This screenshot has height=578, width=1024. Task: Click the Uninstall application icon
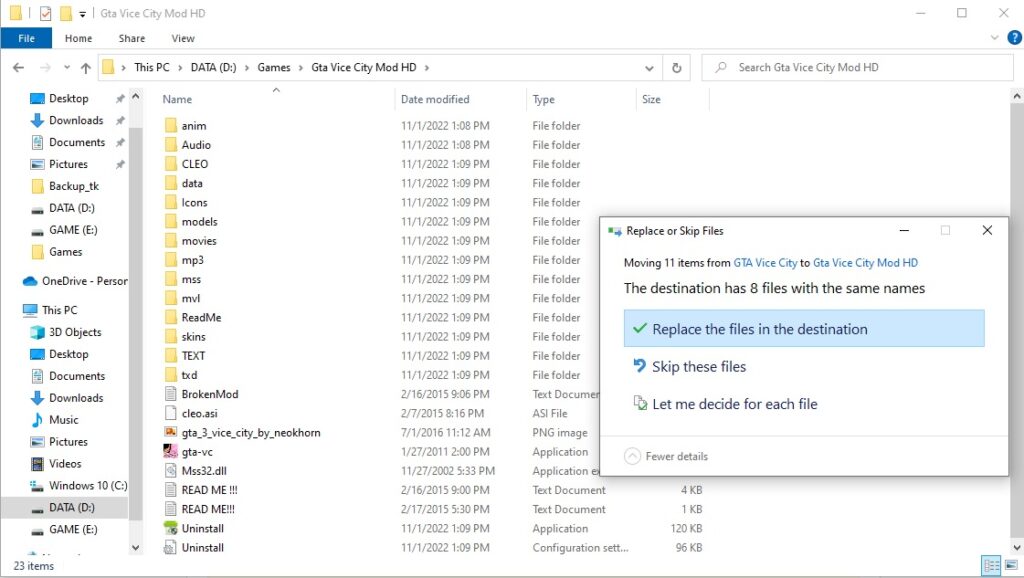click(x=170, y=528)
